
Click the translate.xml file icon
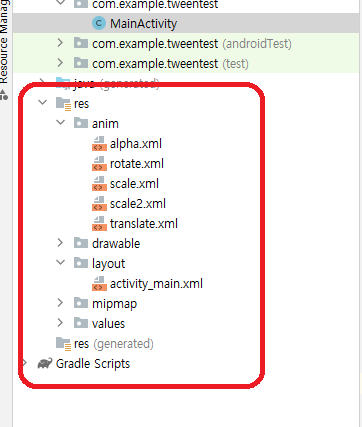tap(99, 224)
